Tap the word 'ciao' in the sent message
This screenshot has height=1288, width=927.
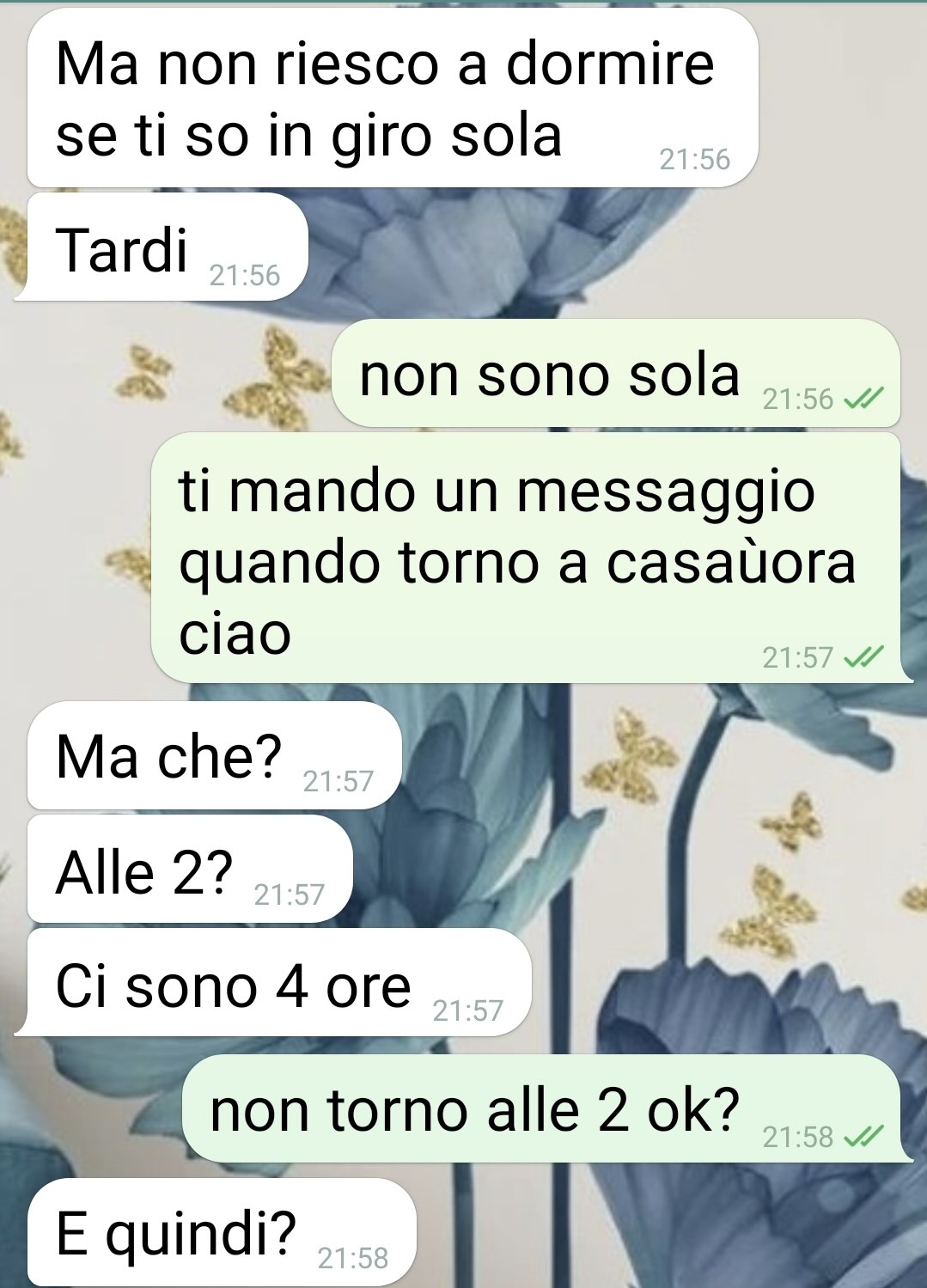(x=235, y=633)
